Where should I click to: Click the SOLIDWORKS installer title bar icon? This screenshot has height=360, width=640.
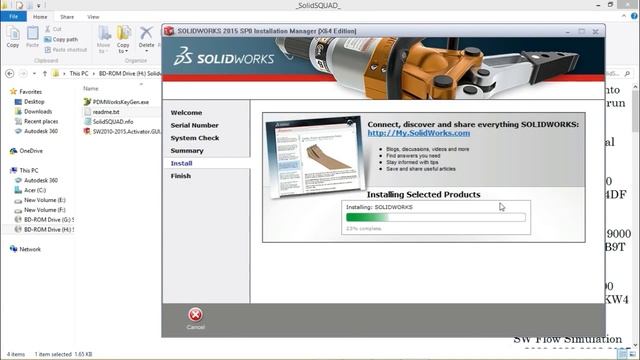coord(169,31)
